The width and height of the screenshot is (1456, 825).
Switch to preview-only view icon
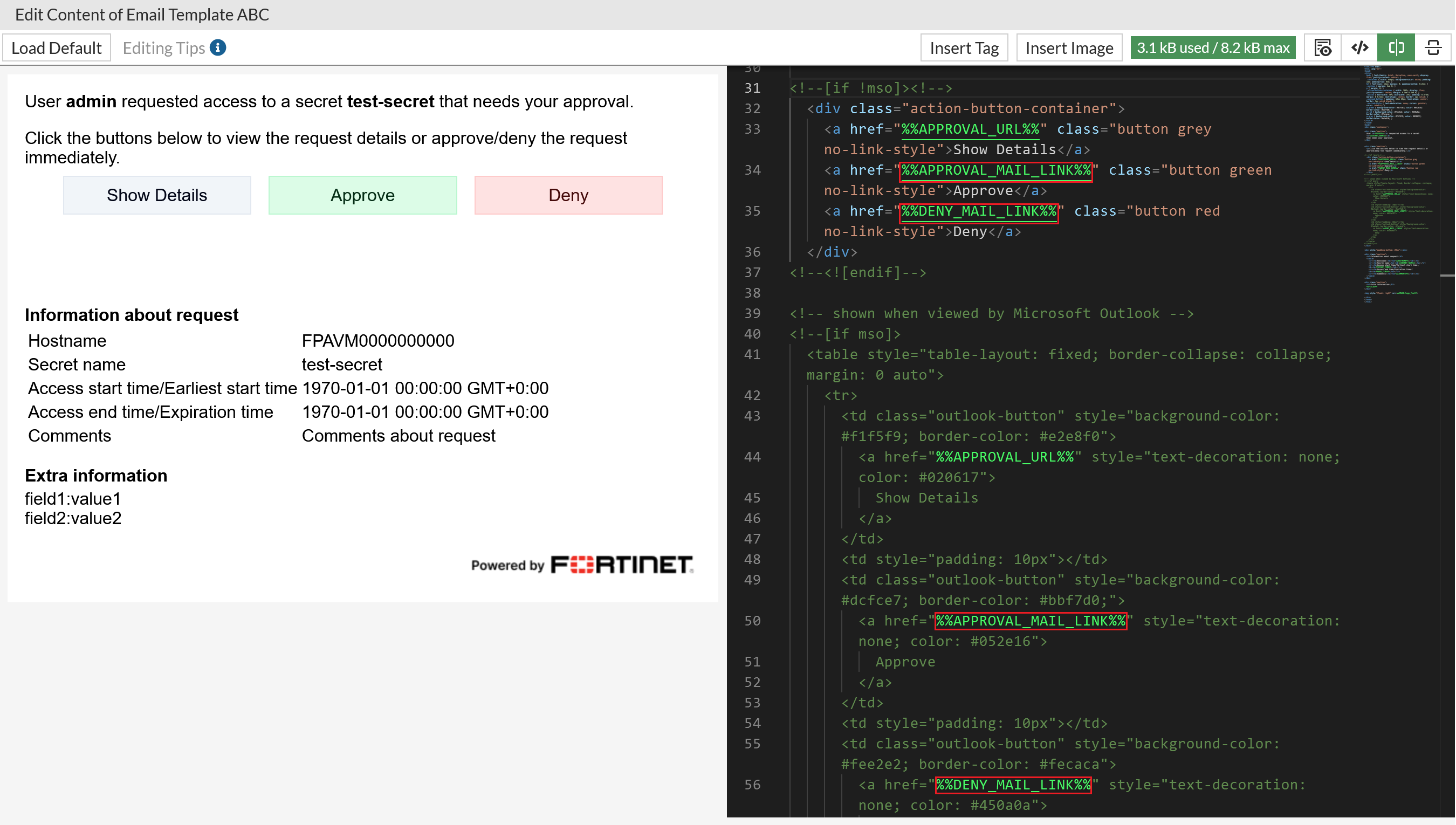pyautogui.click(x=1322, y=47)
